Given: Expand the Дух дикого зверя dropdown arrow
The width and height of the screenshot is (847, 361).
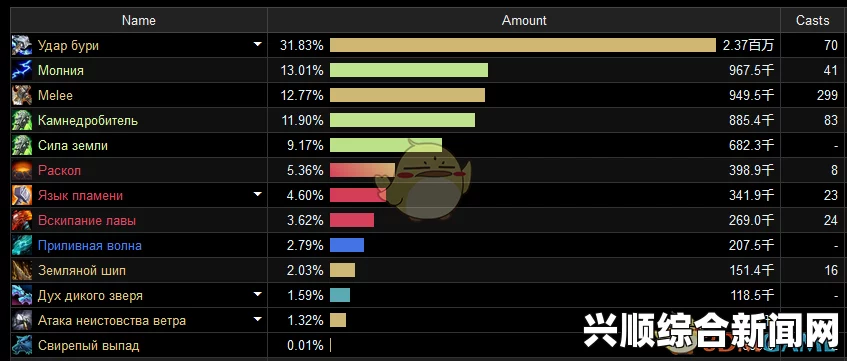Looking at the screenshot, I should click(x=258, y=294).
